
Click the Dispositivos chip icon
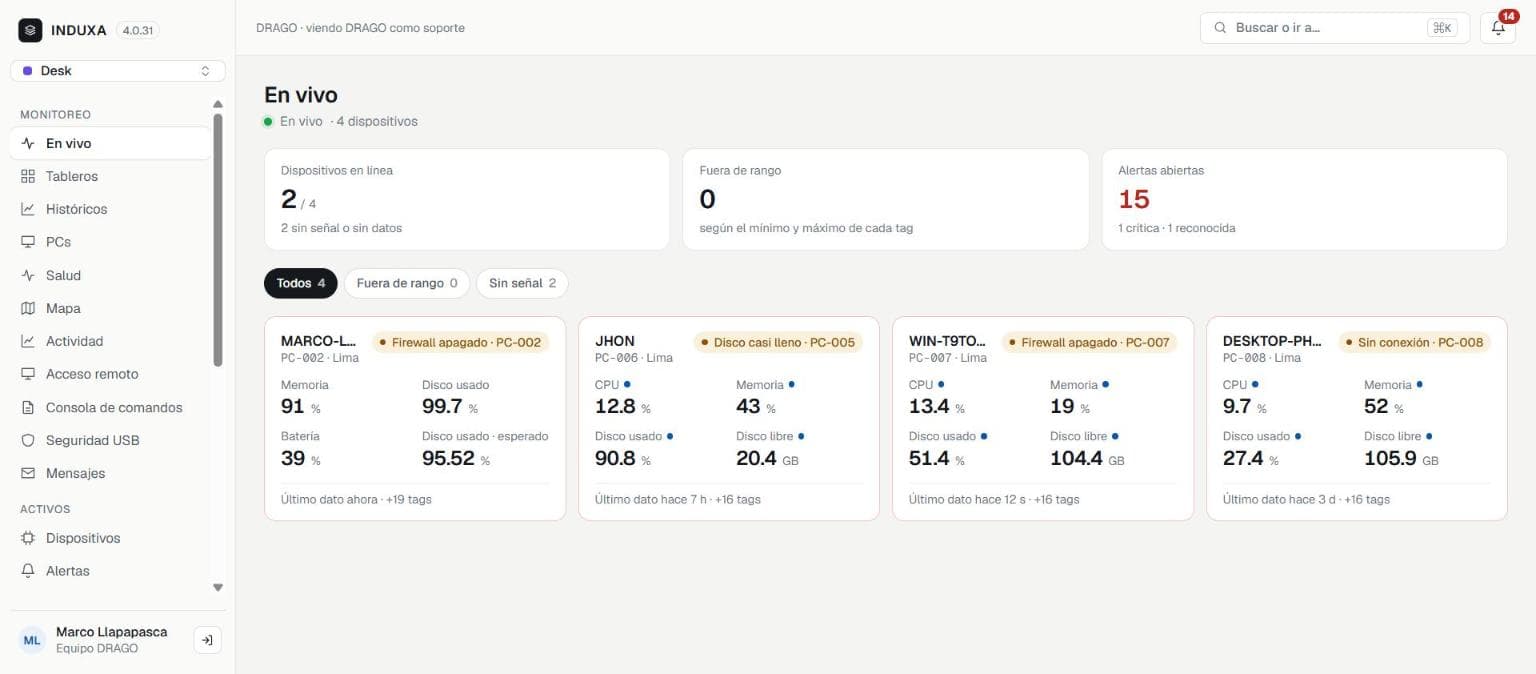coord(28,538)
